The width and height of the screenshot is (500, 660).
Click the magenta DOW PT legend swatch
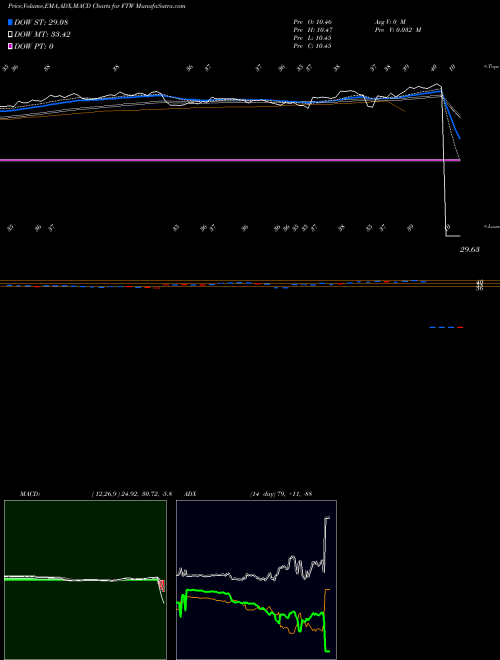pos(10,46)
